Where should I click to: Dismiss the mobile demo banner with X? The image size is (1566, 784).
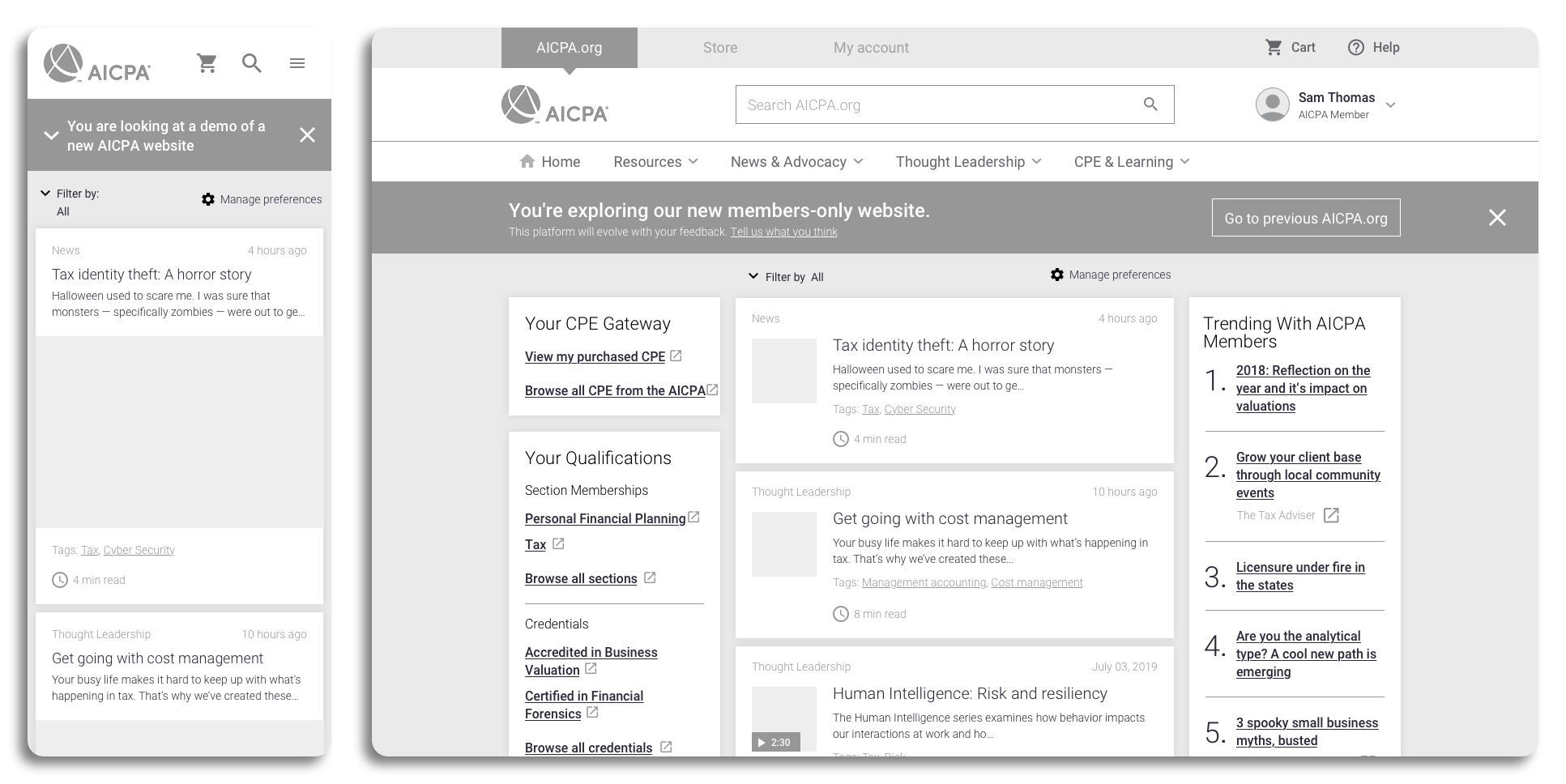(x=307, y=135)
